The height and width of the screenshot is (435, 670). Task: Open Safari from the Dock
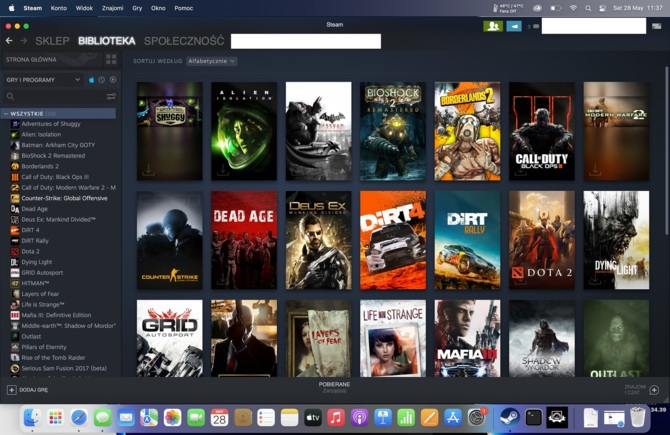tap(79, 417)
